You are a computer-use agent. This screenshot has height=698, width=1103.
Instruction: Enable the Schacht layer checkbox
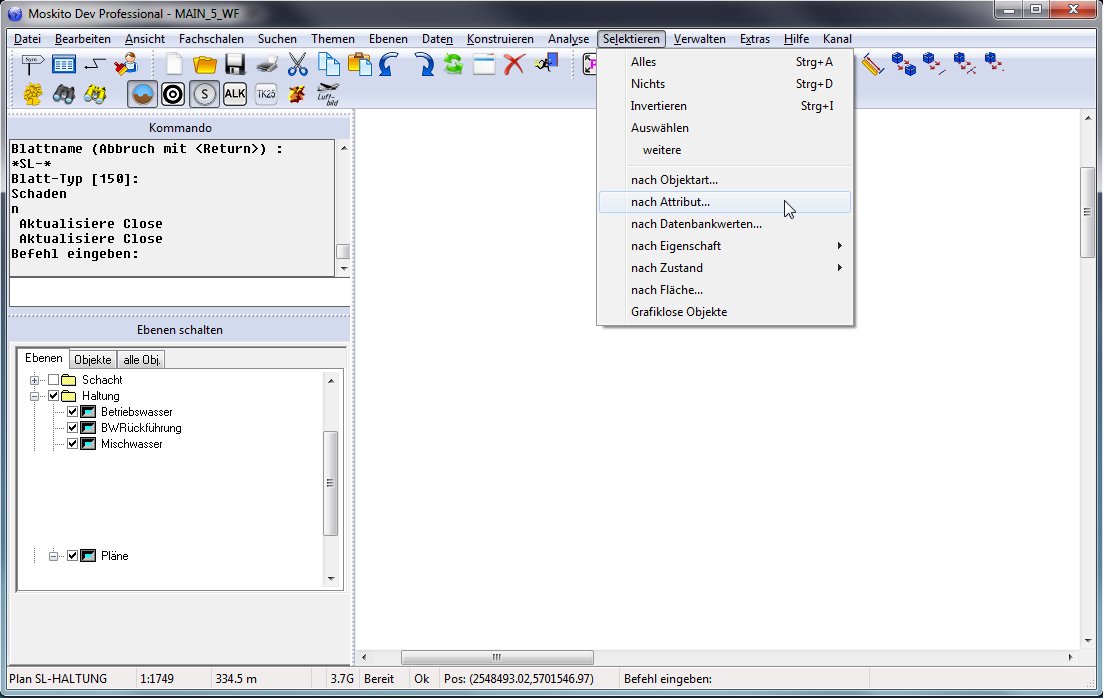[54, 380]
